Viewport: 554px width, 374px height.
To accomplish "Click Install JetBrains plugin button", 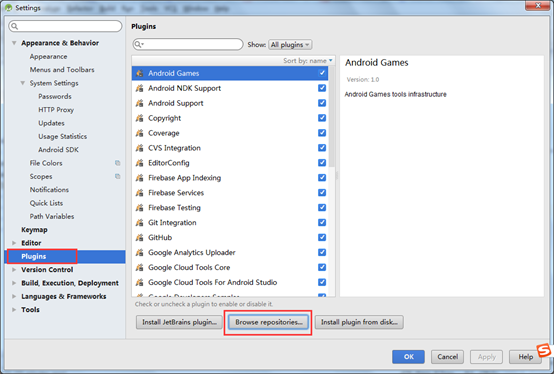I will [179, 322].
